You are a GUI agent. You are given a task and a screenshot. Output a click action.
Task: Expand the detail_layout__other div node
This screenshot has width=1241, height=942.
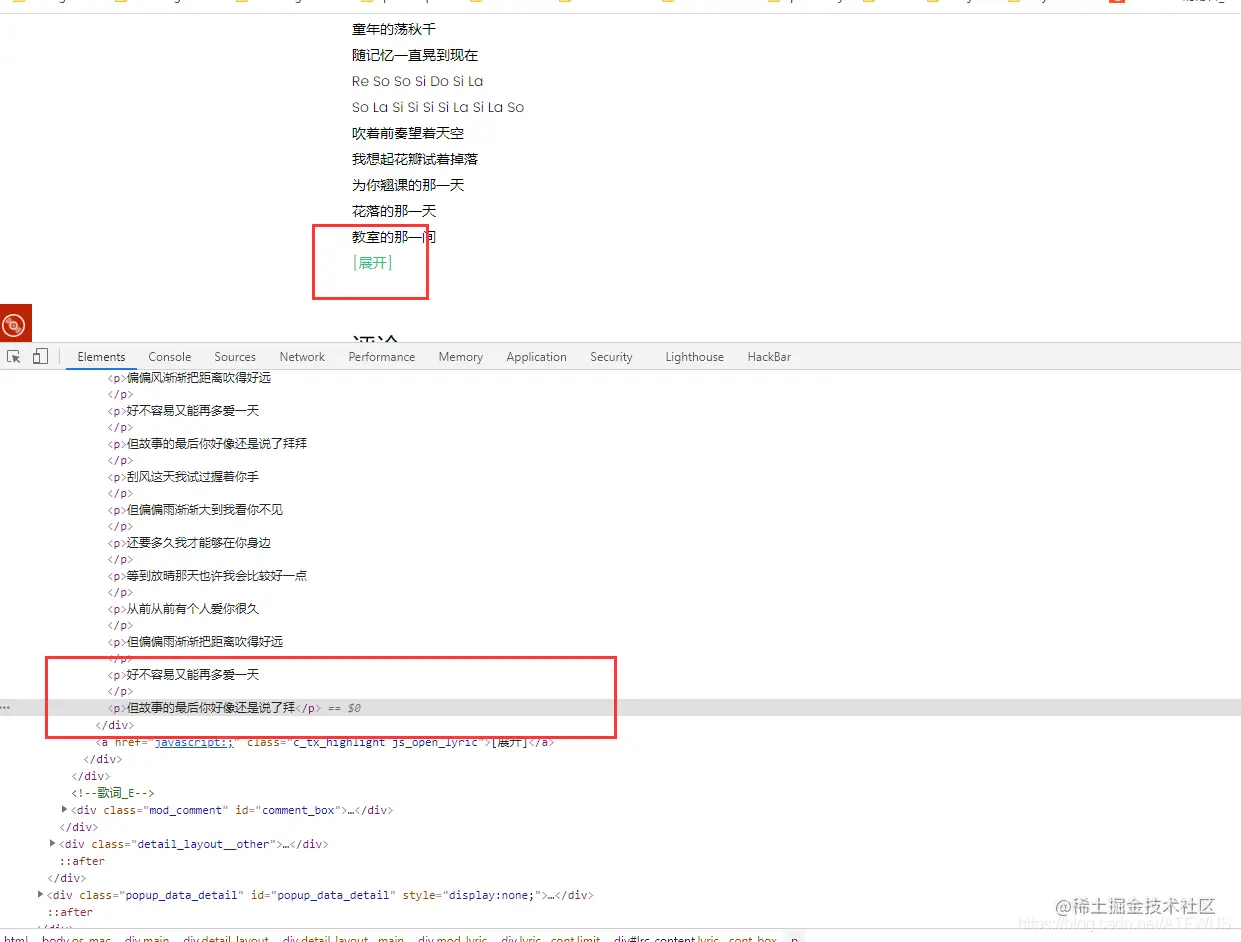pos(52,843)
